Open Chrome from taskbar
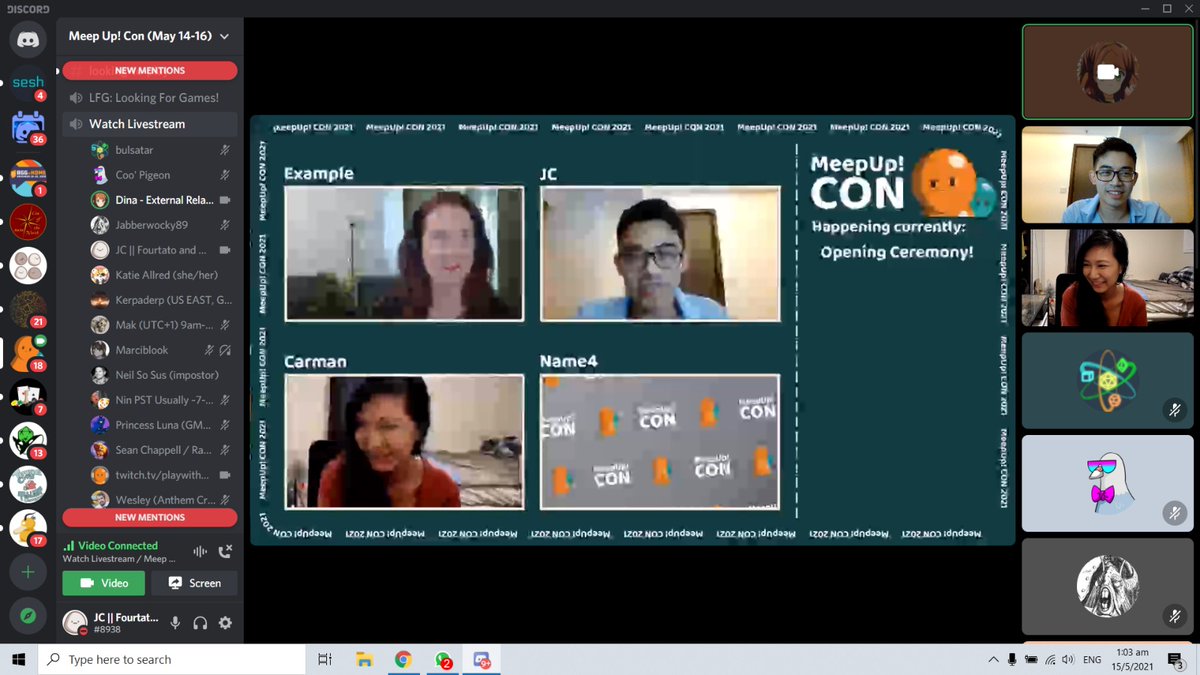Screen dimensions: 1200x675 (403, 659)
